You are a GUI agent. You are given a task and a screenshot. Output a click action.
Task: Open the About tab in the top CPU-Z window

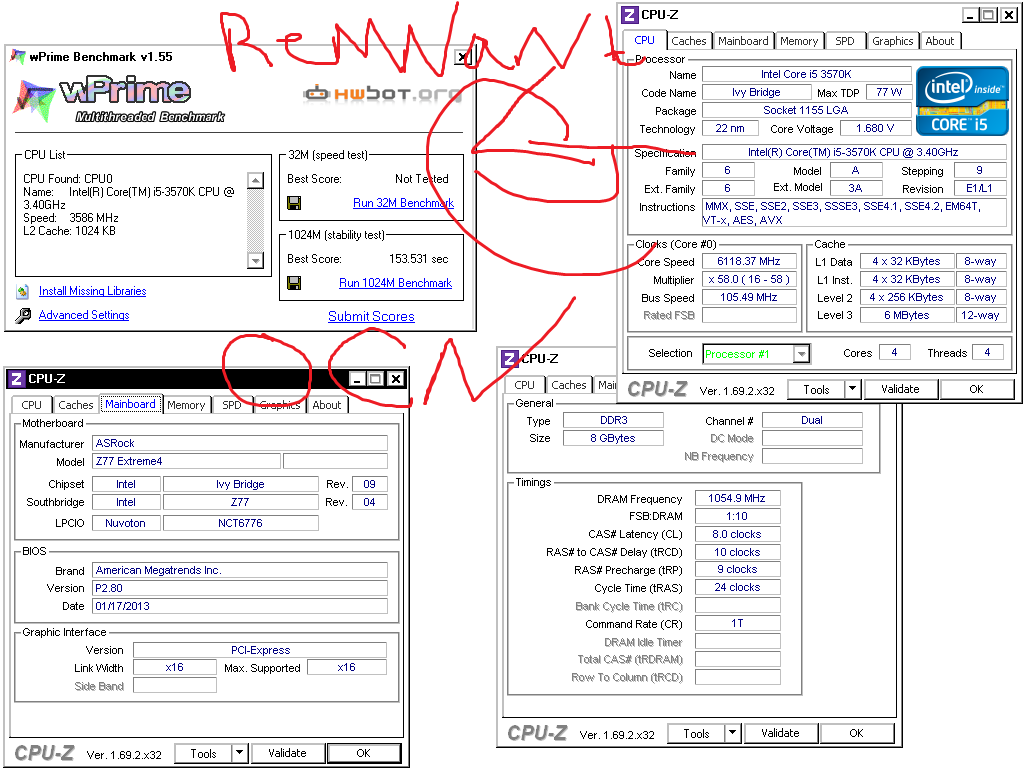pyautogui.click(x=940, y=40)
